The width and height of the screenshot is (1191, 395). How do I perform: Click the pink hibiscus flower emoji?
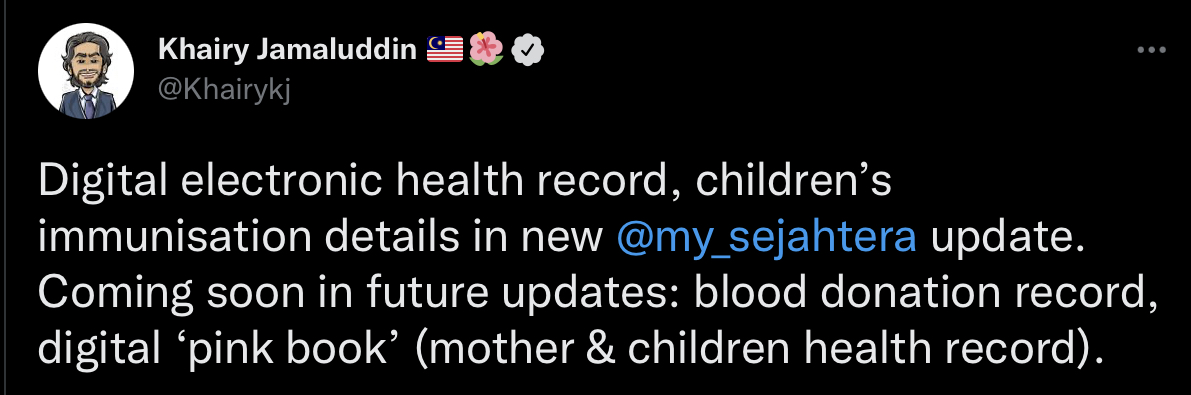486,50
